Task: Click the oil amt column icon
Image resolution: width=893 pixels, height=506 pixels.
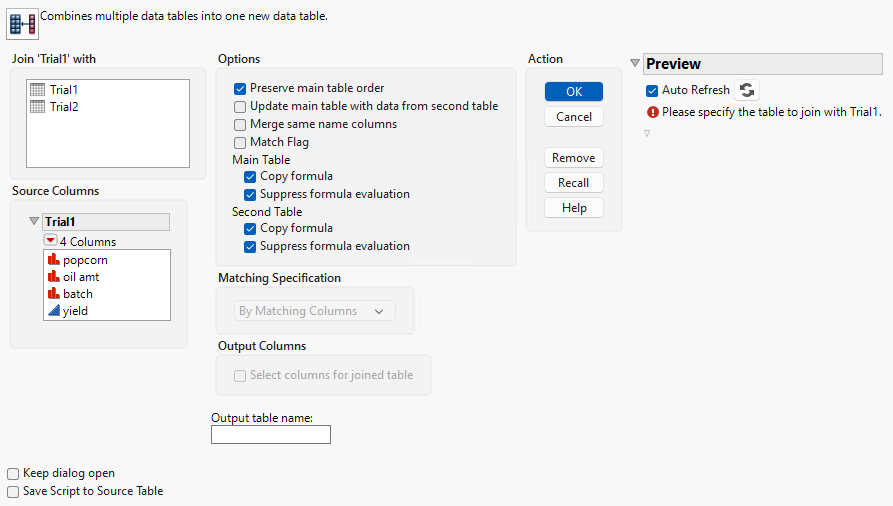Action: tap(54, 277)
